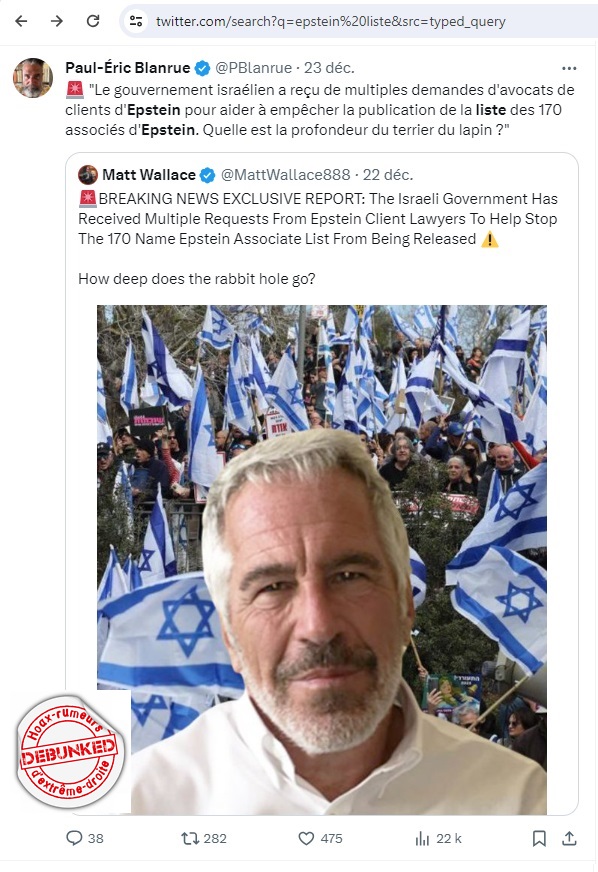Click Matt Wallace's small avatar in quoted tweet
Viewport: 598px width, 872px height.
[88, 175]
